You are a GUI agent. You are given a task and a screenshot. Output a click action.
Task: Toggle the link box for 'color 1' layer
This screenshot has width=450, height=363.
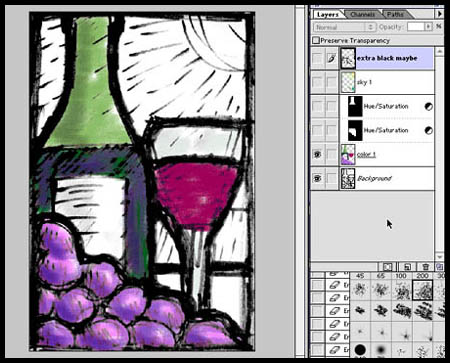(x=332, y=154)
